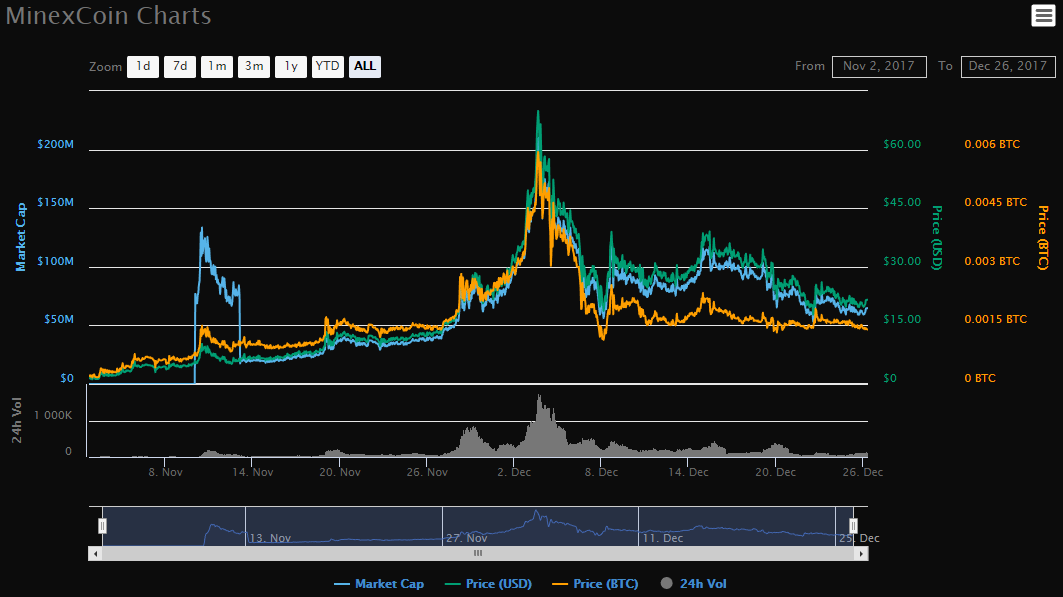1063x597 pixels.
Task: Toggle Price (BTC) series in legend
Action: tap(595, 583)
